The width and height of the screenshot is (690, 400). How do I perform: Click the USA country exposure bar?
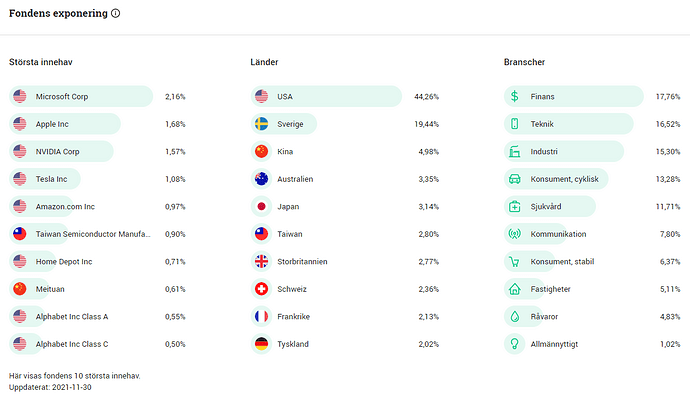point(325,97)
